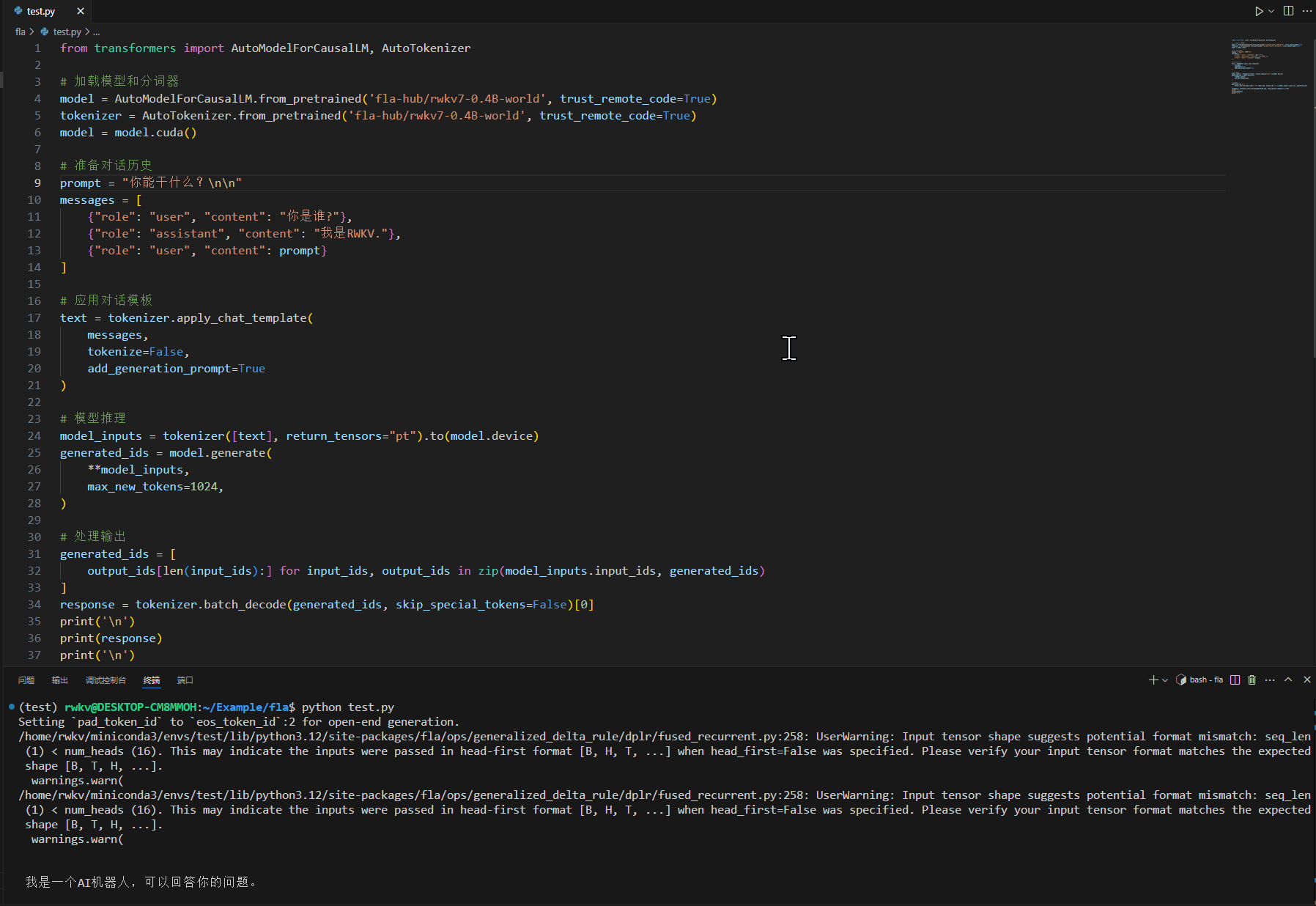Viewport: 1316px width, 906px height.
Task: Open the run options dropdown beside the play button
Action: tap(1271, 11)
